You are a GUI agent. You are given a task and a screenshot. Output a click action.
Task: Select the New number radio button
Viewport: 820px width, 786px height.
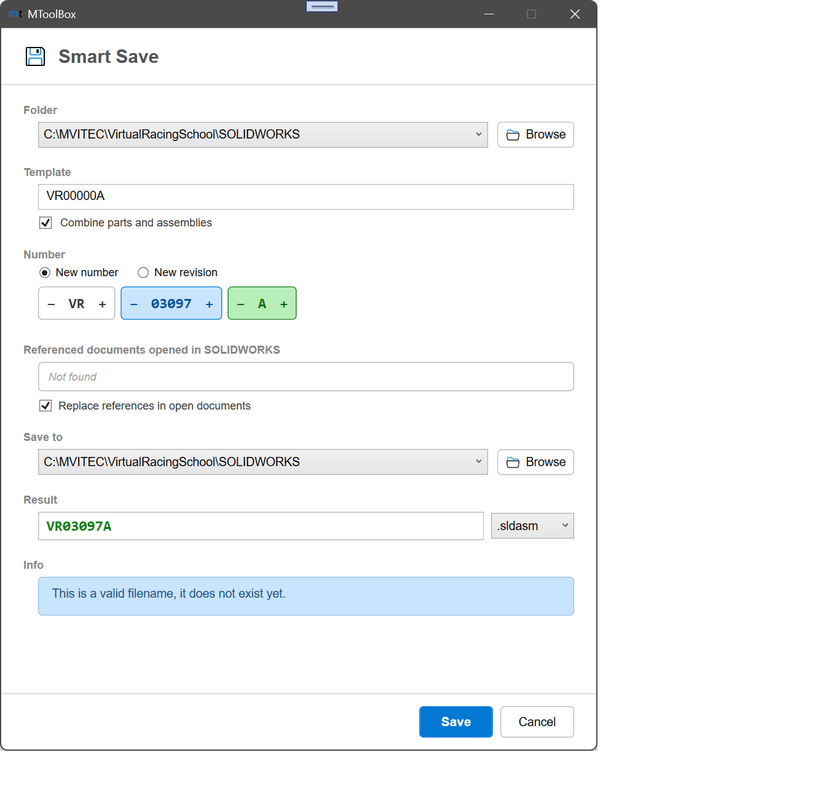point(43,272)
